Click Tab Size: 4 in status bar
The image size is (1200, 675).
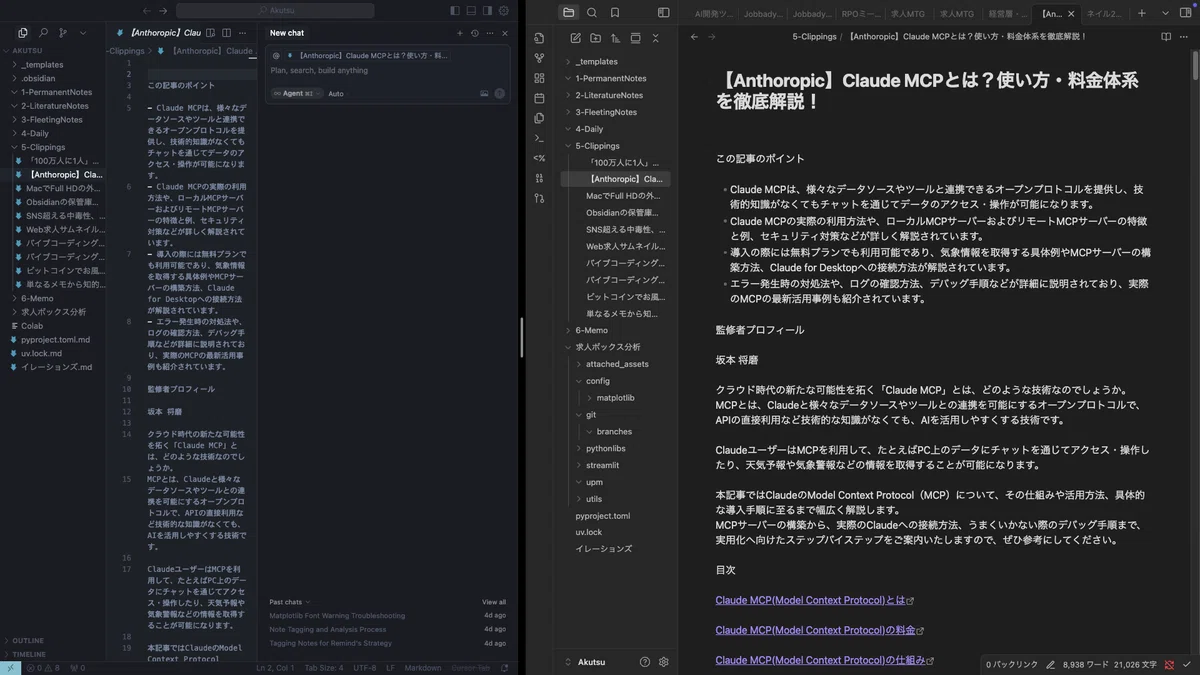tap(323, 667)
